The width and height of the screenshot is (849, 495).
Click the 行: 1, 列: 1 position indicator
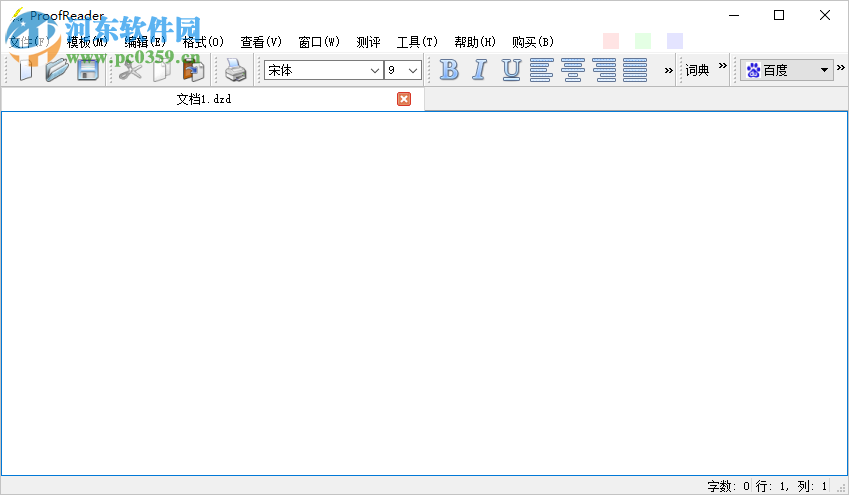pos(791,486)
